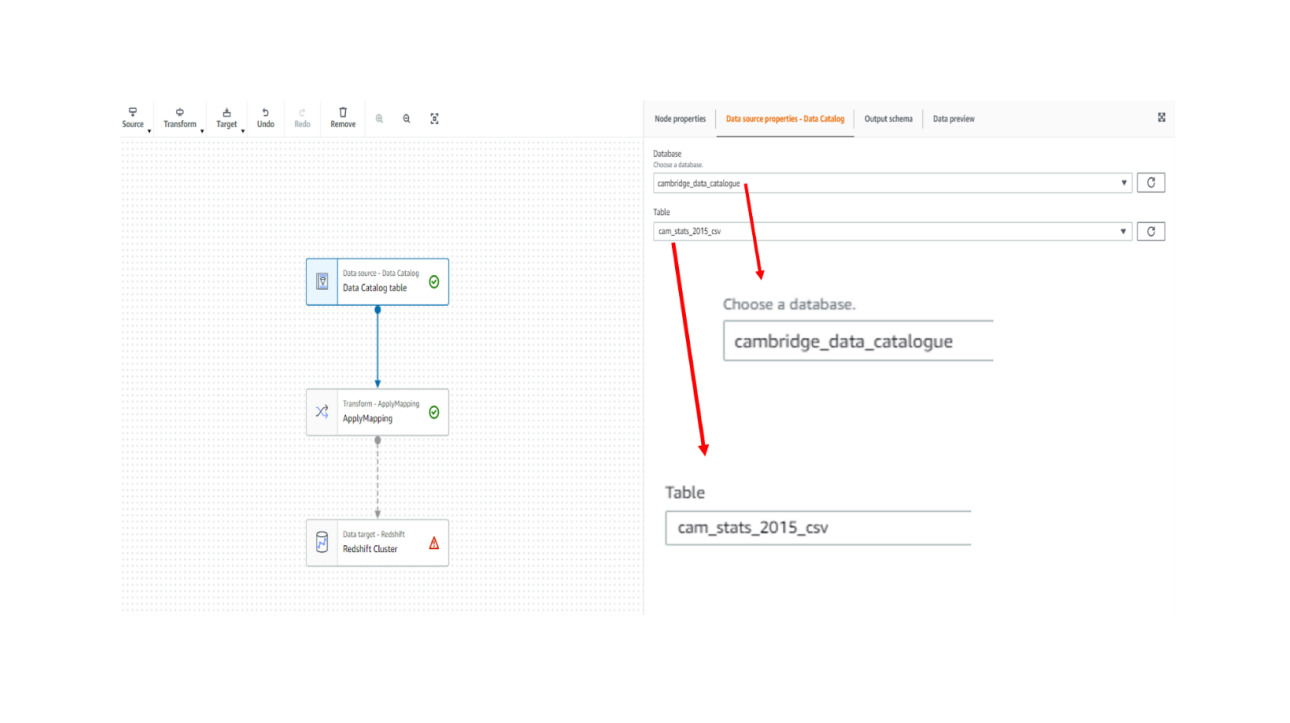Open the Source node menu

pos(133,118)
